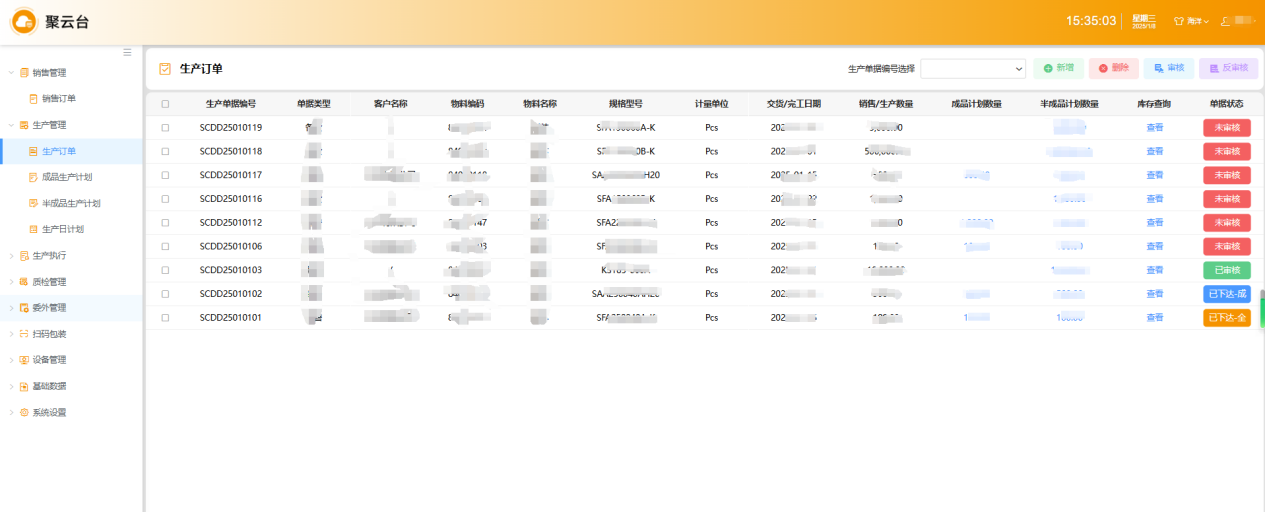Click 查看 inventory link for SCDD25010117
1265x512 pixels.
pos(1154,175)
